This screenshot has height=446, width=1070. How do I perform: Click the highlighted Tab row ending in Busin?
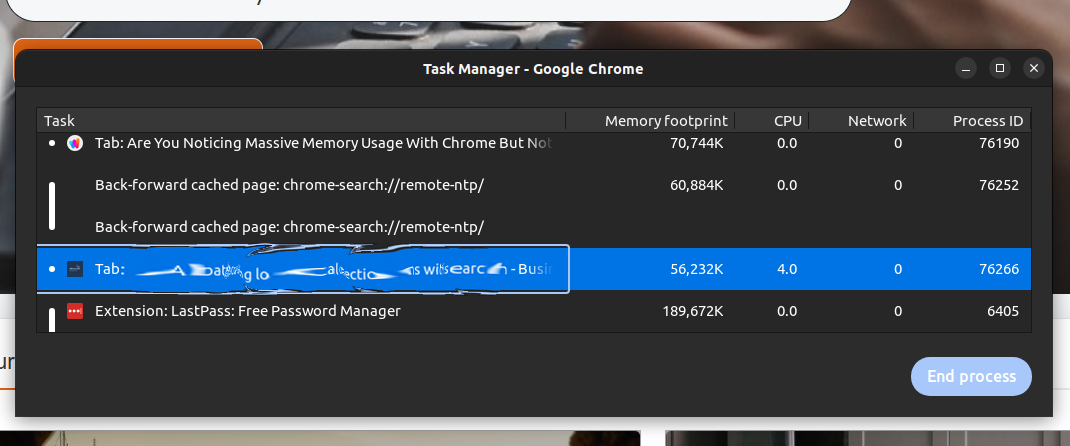[534, 269]
